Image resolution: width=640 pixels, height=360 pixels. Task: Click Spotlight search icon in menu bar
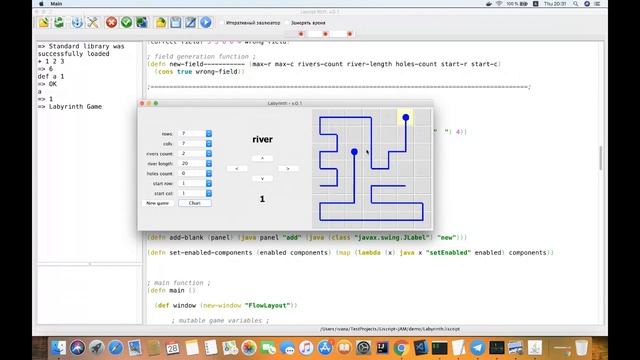(576, 4)
